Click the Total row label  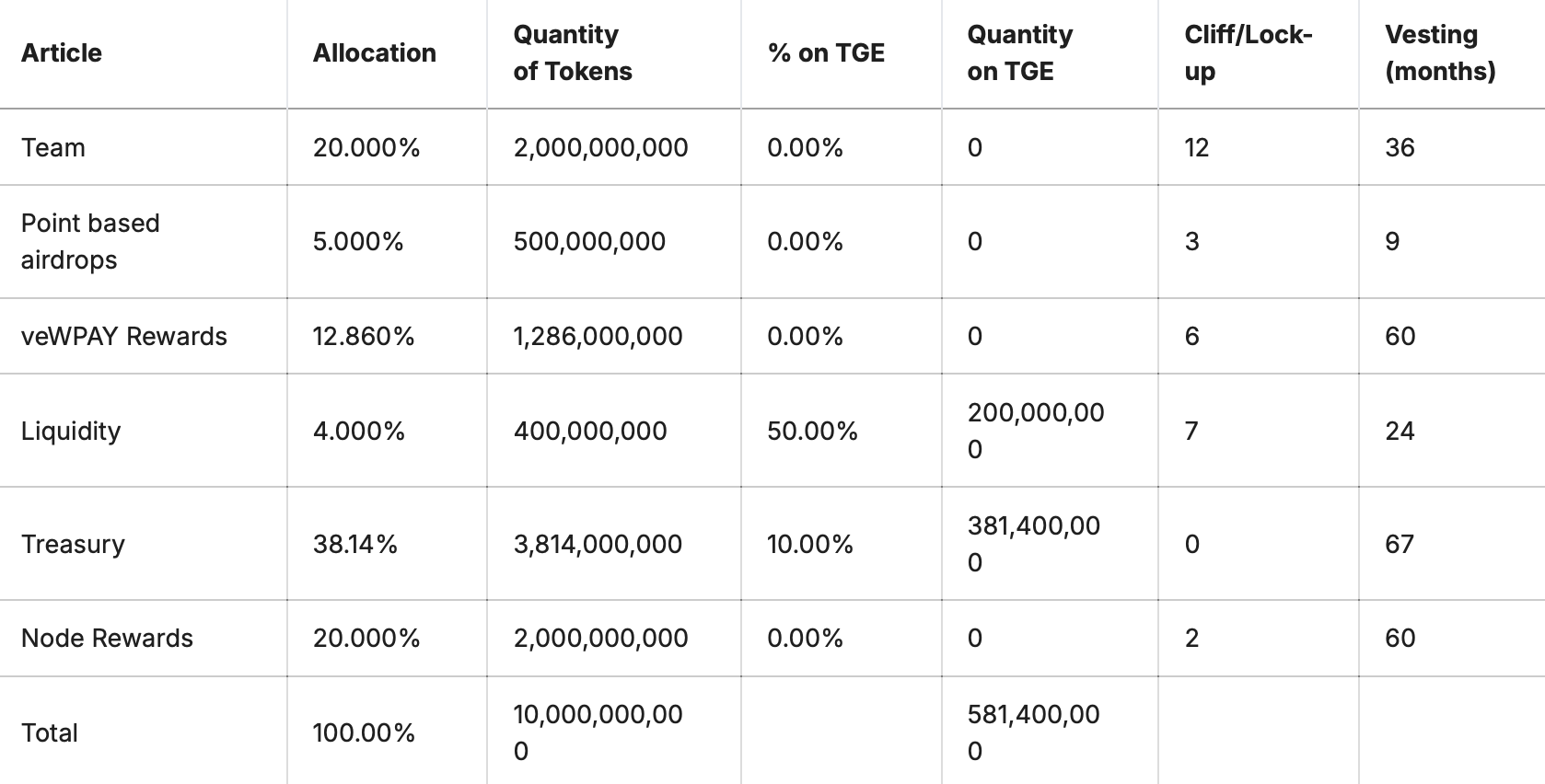(50, 732)
